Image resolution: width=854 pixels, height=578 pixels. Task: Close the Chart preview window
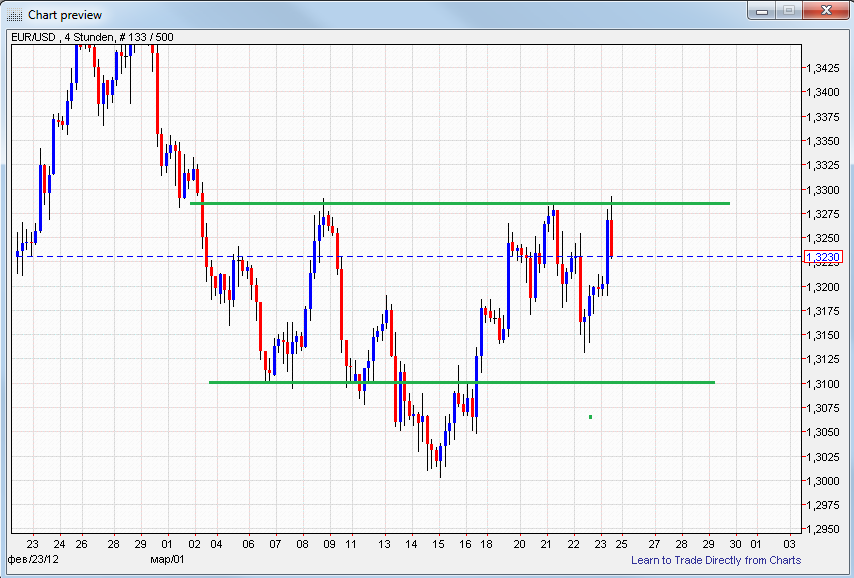pos(826,10)
